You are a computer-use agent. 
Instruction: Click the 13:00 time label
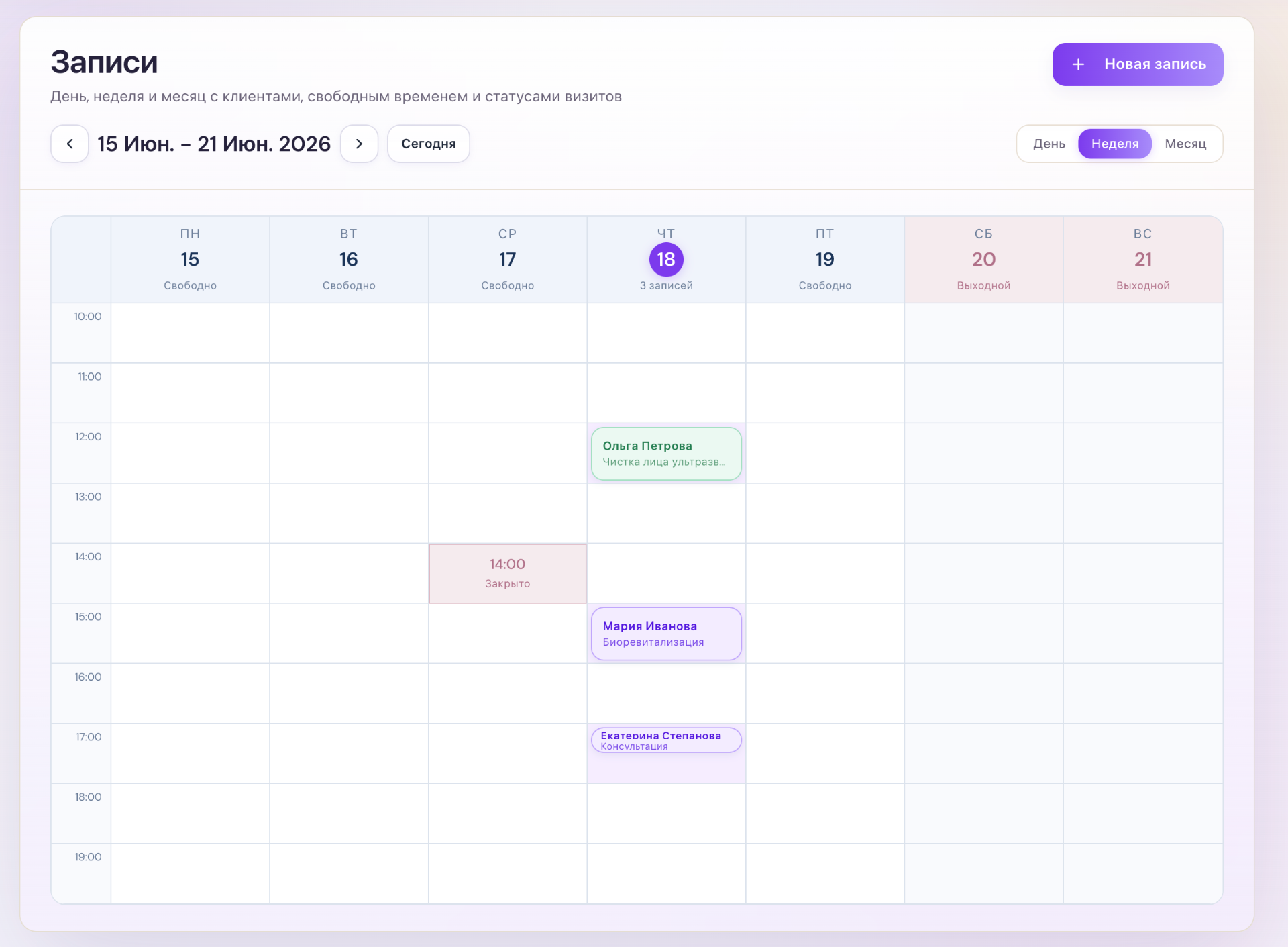(89, 497)
